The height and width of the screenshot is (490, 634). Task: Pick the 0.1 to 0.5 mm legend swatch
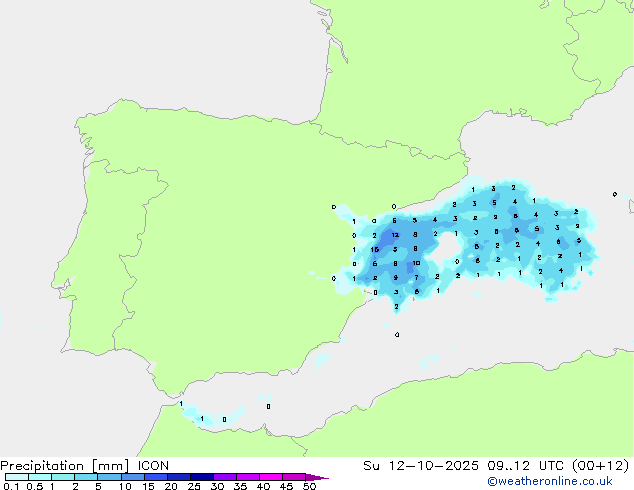coord(17,477)
